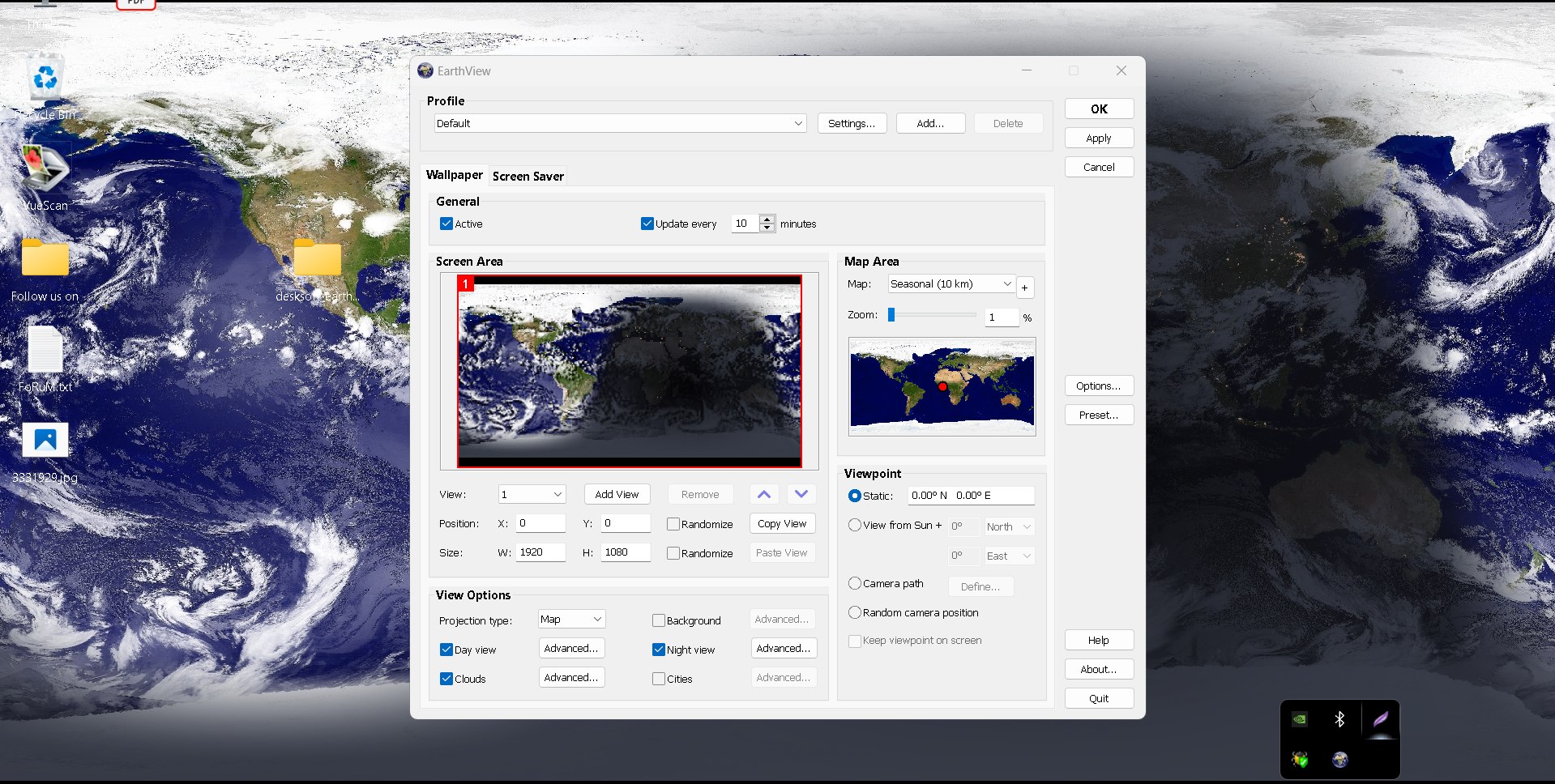Open profile Settings... button

click(x=852, y=123)
